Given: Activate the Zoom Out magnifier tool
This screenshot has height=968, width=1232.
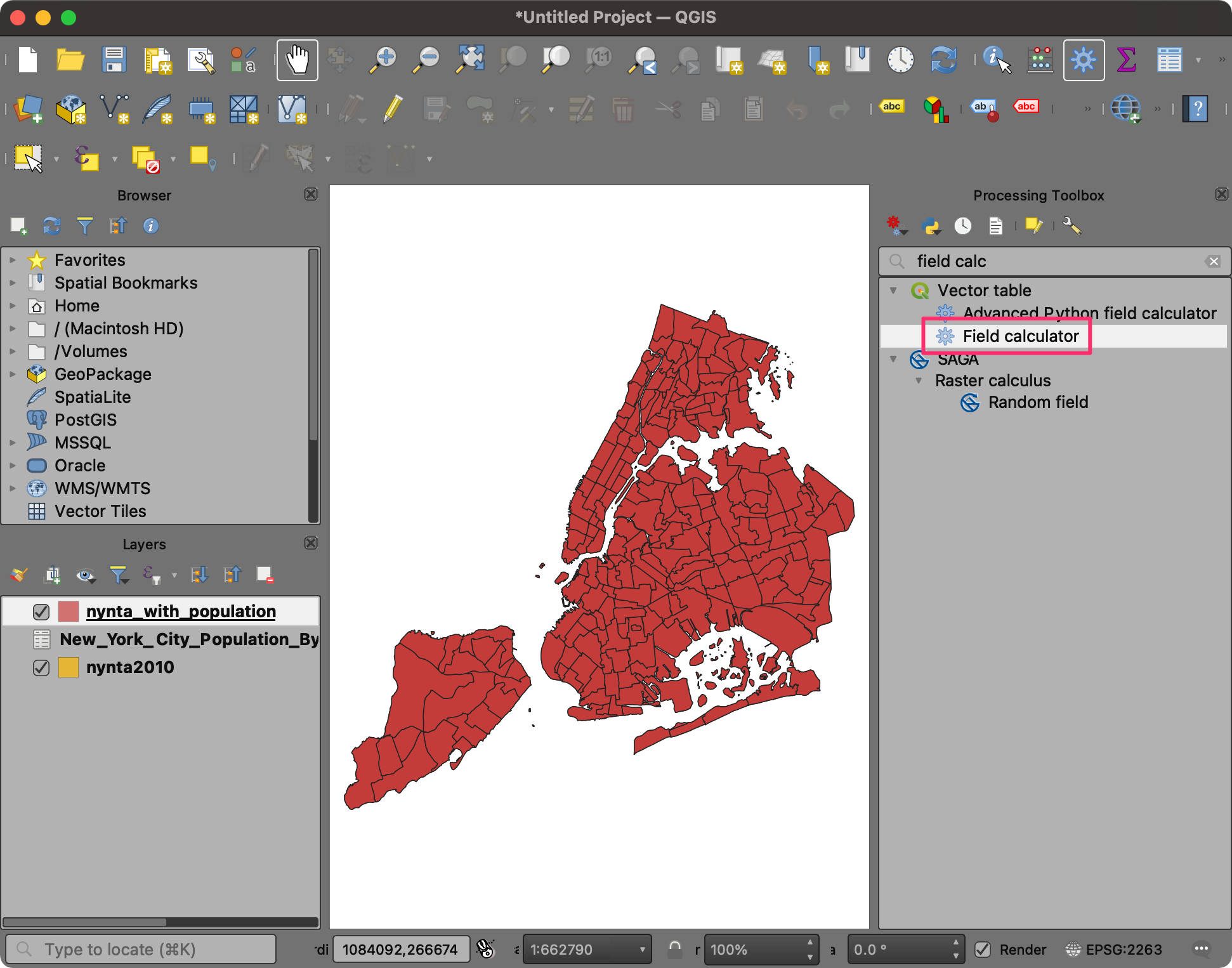Looking at the screenshot, I should click(x=427, y=60).
